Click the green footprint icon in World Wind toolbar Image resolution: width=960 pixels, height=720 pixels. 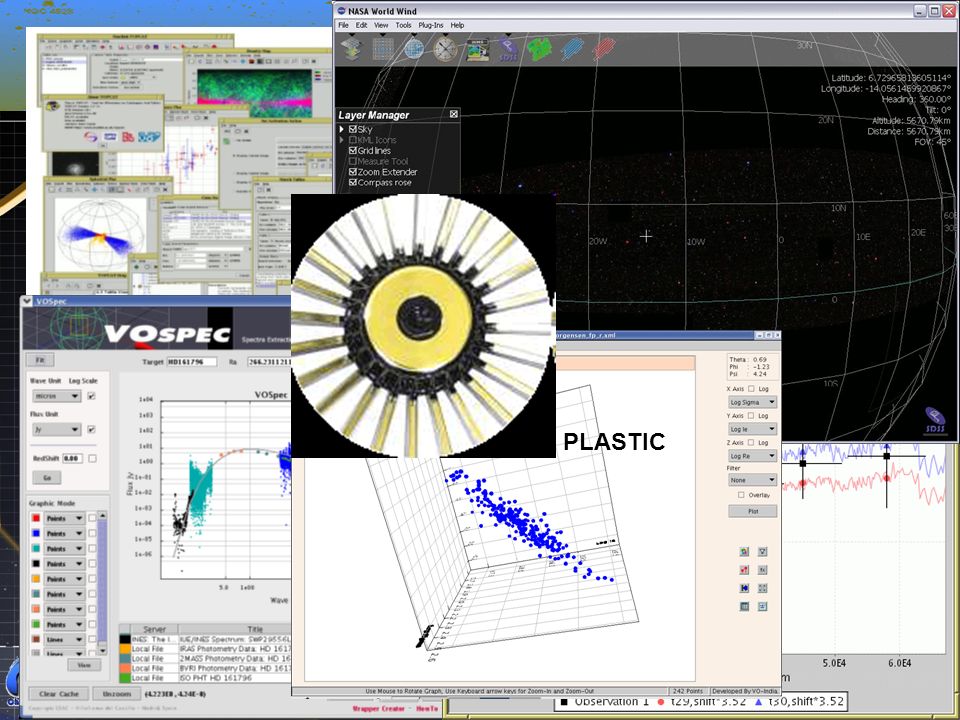coord(539,49)
